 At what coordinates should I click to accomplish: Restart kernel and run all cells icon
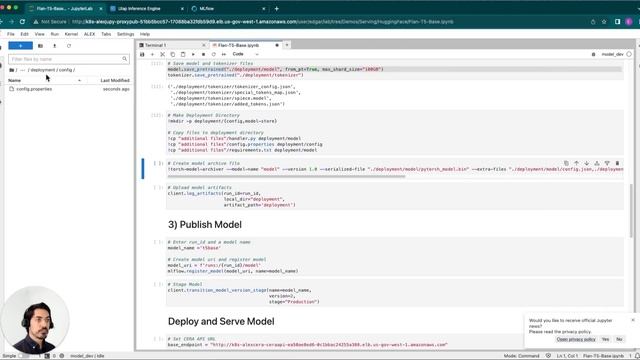click(x=224, y=54)
